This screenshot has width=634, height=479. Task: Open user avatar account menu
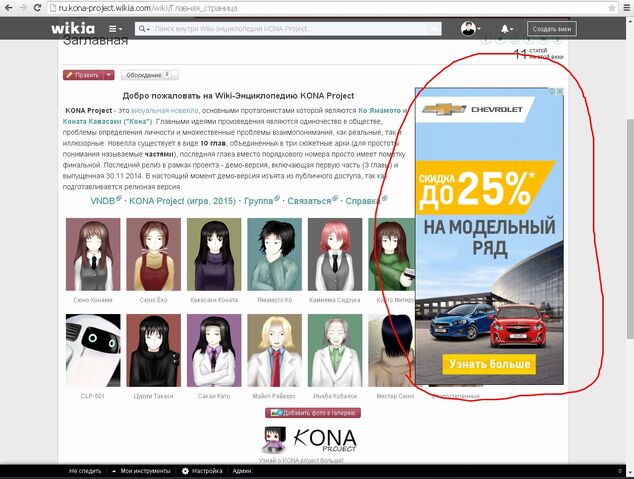click(x=470, y=29)
